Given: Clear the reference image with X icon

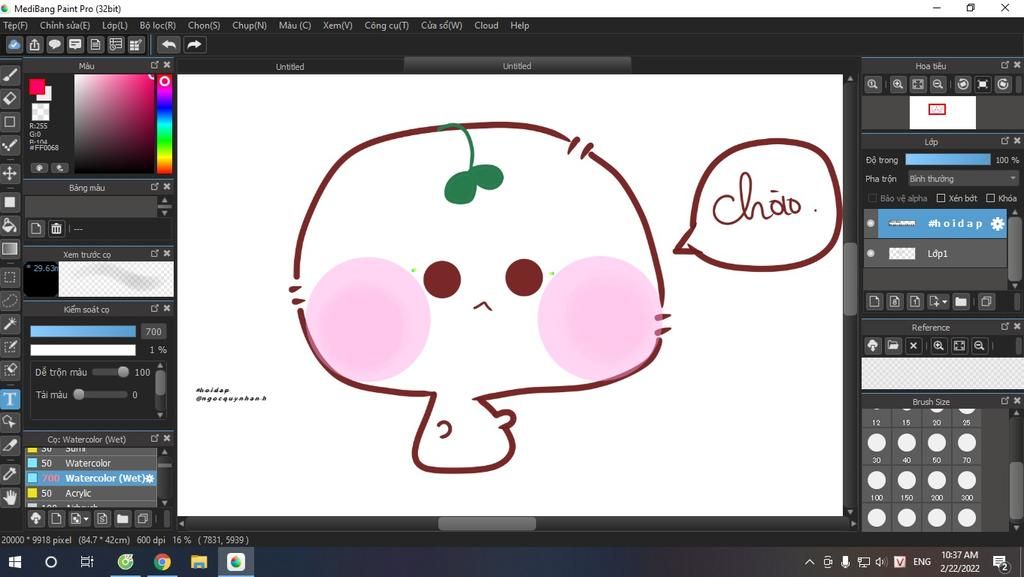Looking at the screenshot, I should (x=913, y=345).
